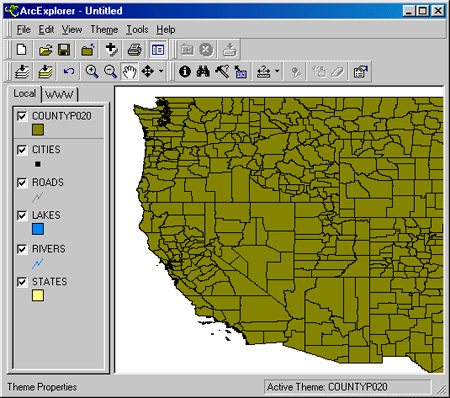Select the LAKES theme name
The height and width of the screenshot is (398, 450).
(x=46, y=215)
